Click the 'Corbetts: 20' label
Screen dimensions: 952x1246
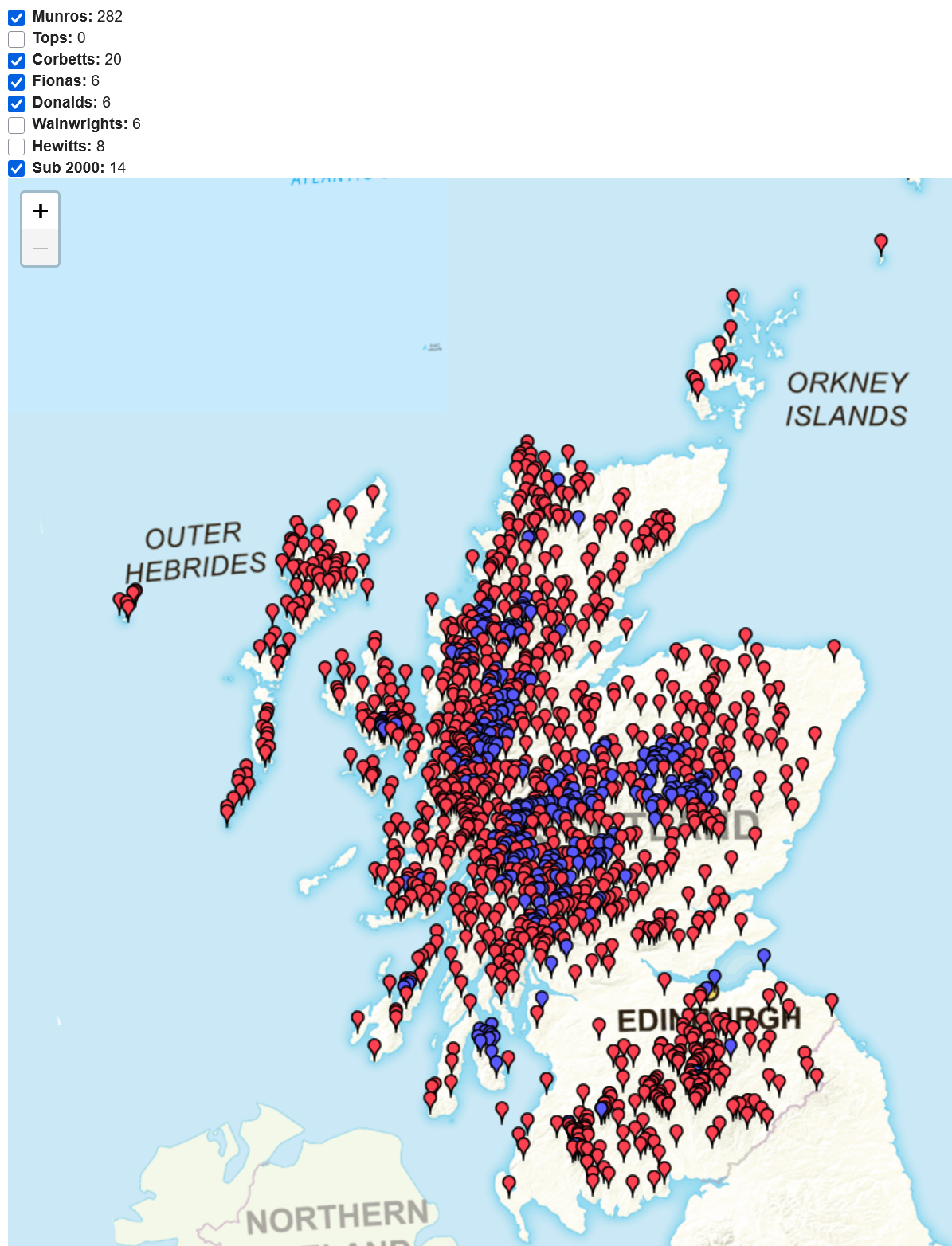click(x=77, y=60)
